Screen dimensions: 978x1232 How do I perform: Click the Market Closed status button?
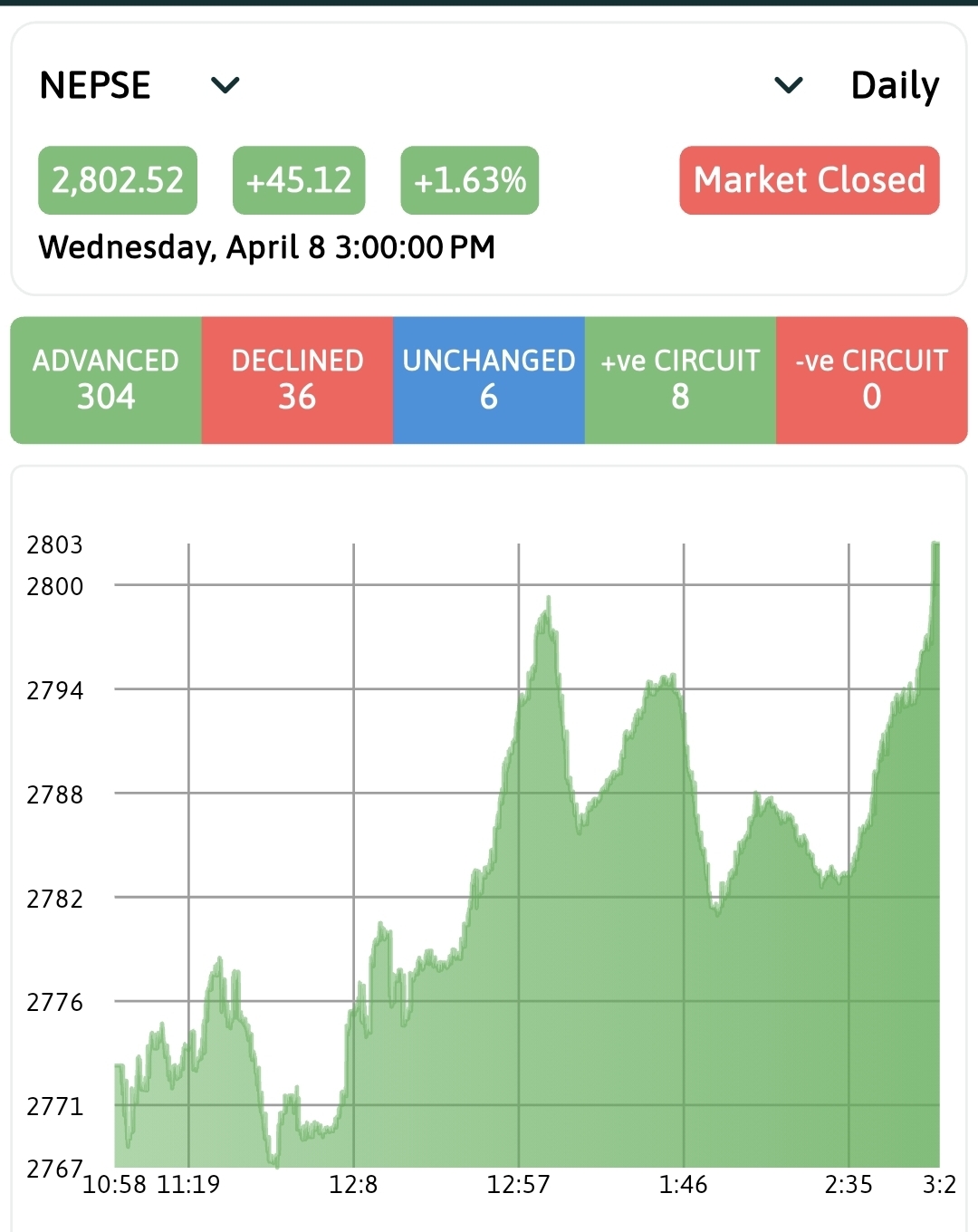click(809, 180)
